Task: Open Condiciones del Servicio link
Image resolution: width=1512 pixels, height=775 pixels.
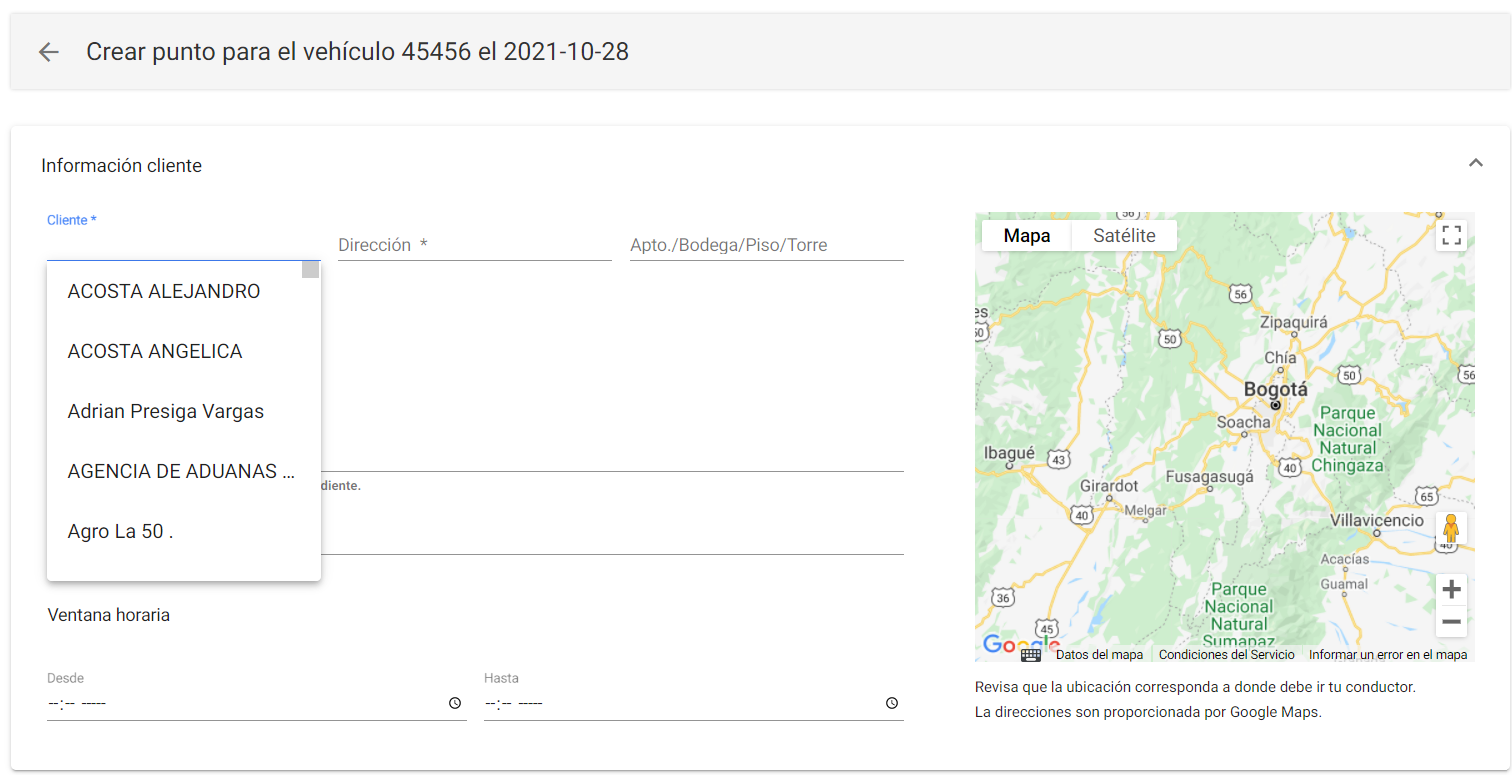Action: pyautogui.click(x=1227, y=655)
